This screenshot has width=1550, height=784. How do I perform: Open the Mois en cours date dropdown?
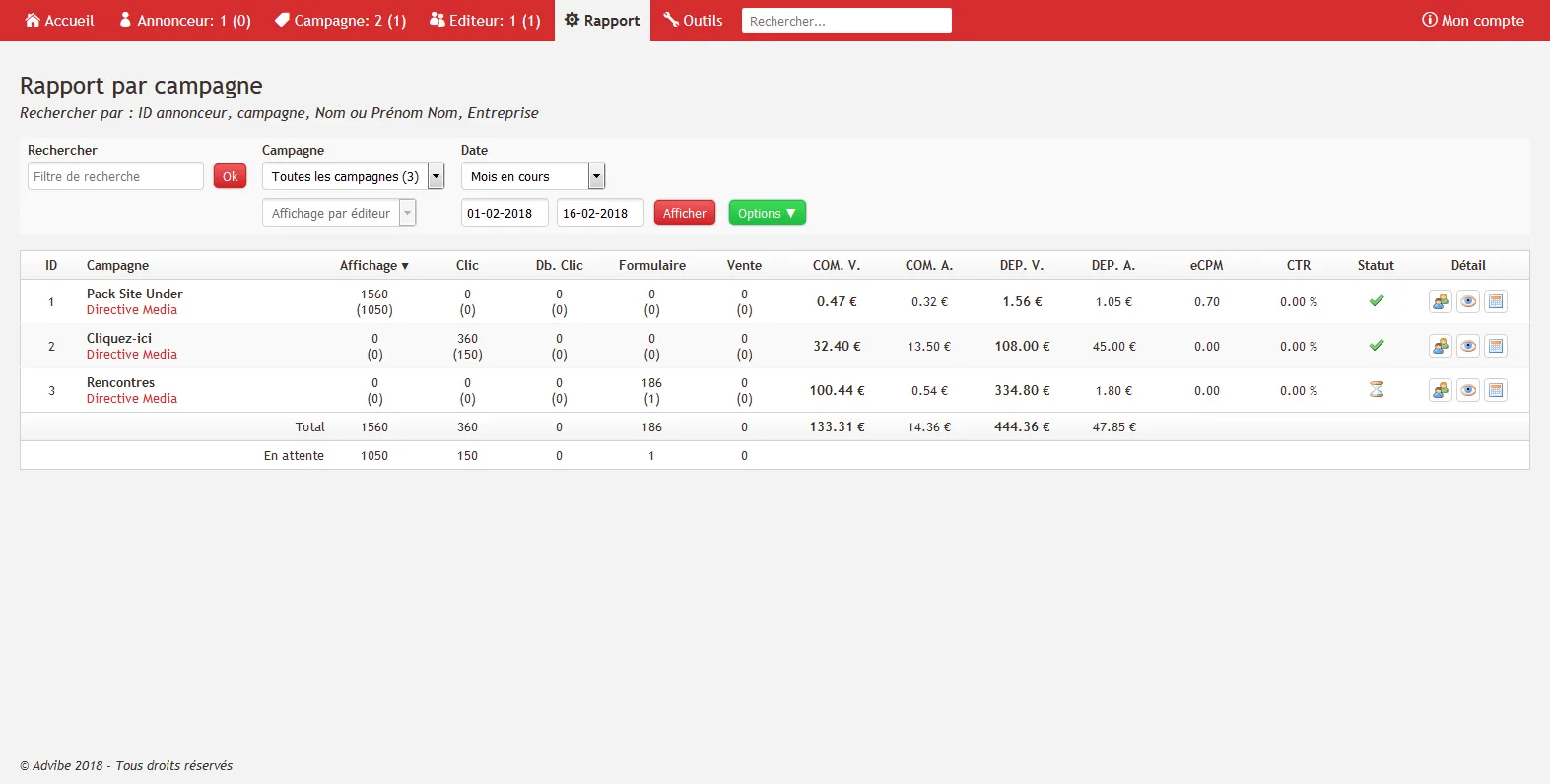tap(533, 176)
